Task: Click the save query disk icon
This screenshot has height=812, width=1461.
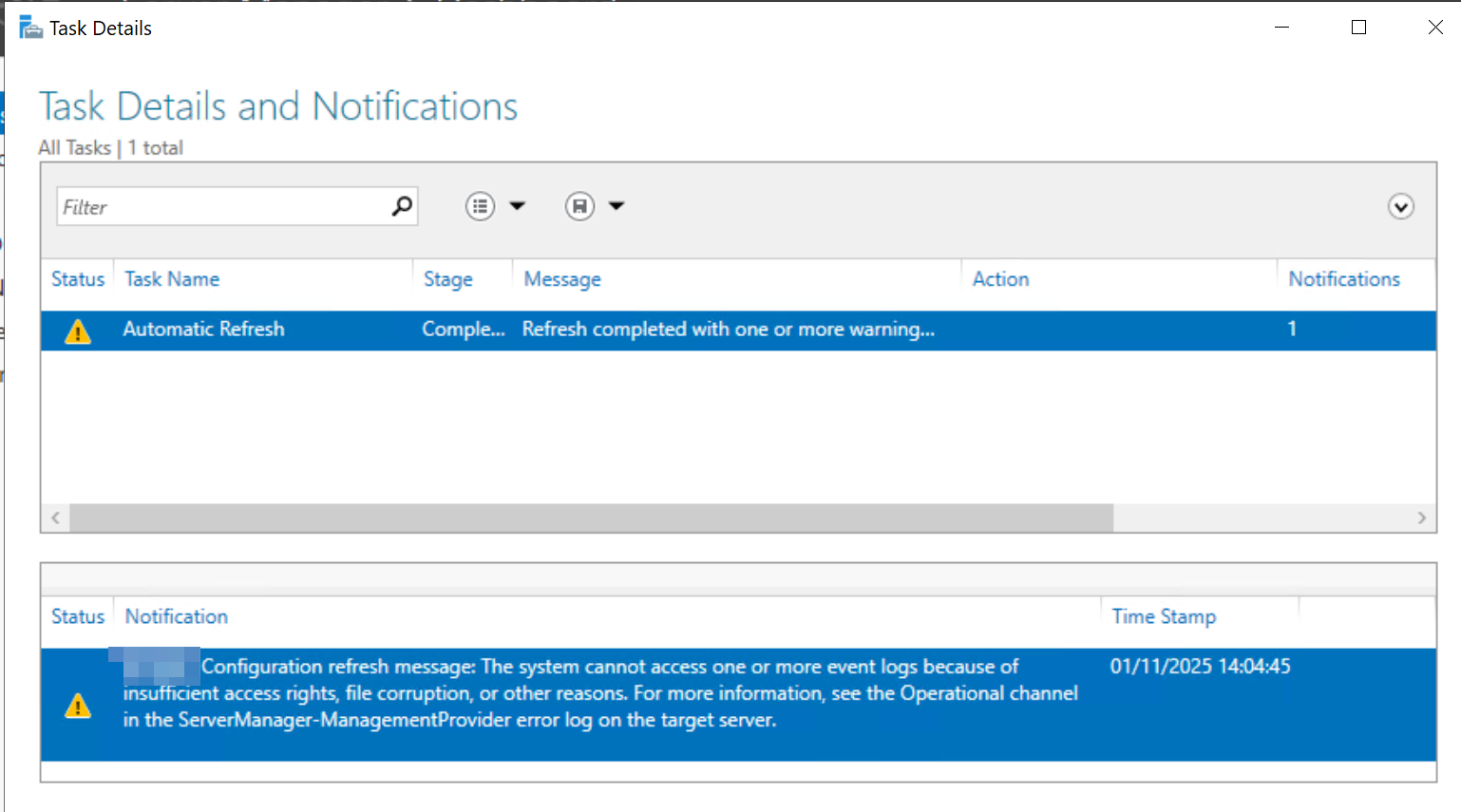Action: click(579, 206)
